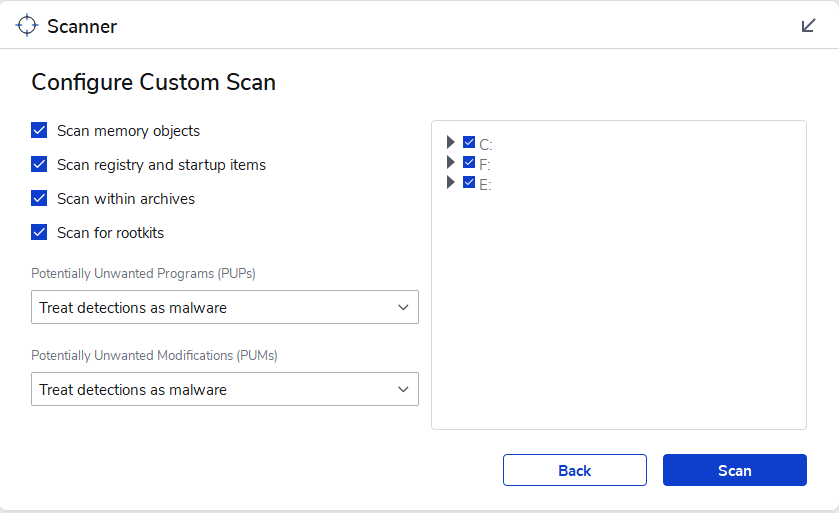The width and height of the screenshot is (839, 513).
Task: Open the Potentially Unwanted Modifications dropdown
Action: coord(225,390)
